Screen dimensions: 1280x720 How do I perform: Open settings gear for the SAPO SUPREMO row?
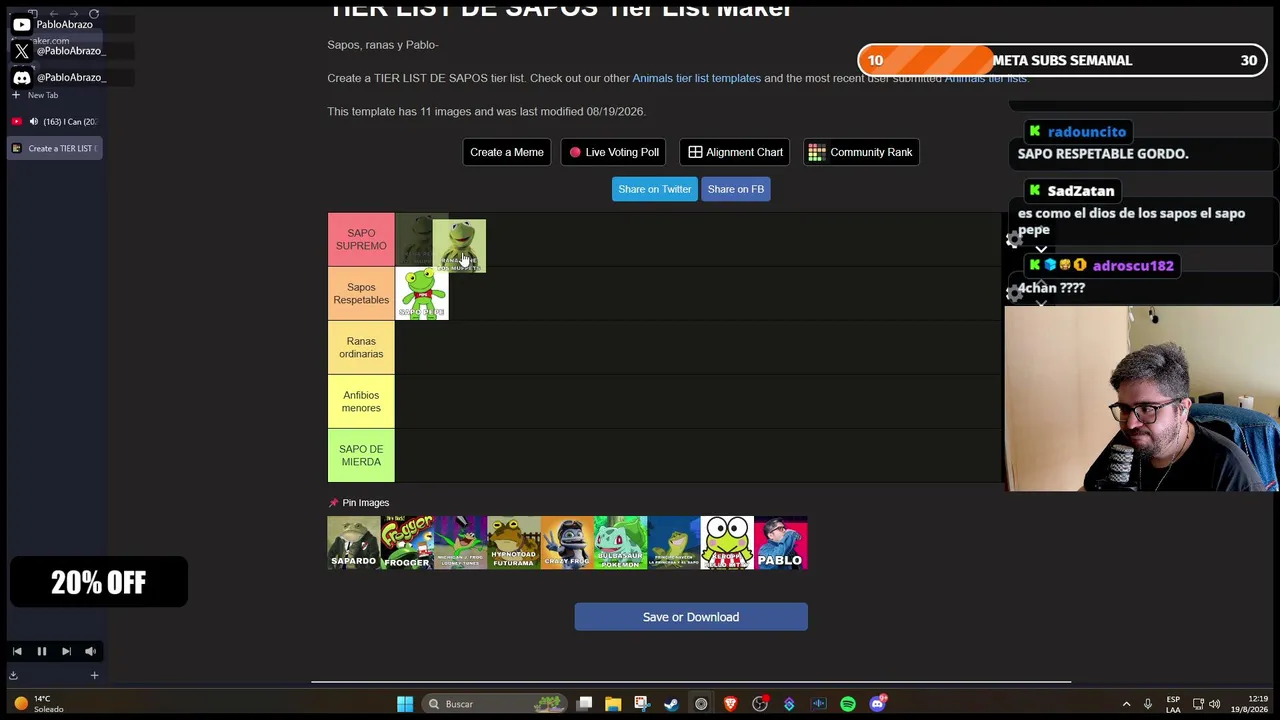tap(1014, 239)
